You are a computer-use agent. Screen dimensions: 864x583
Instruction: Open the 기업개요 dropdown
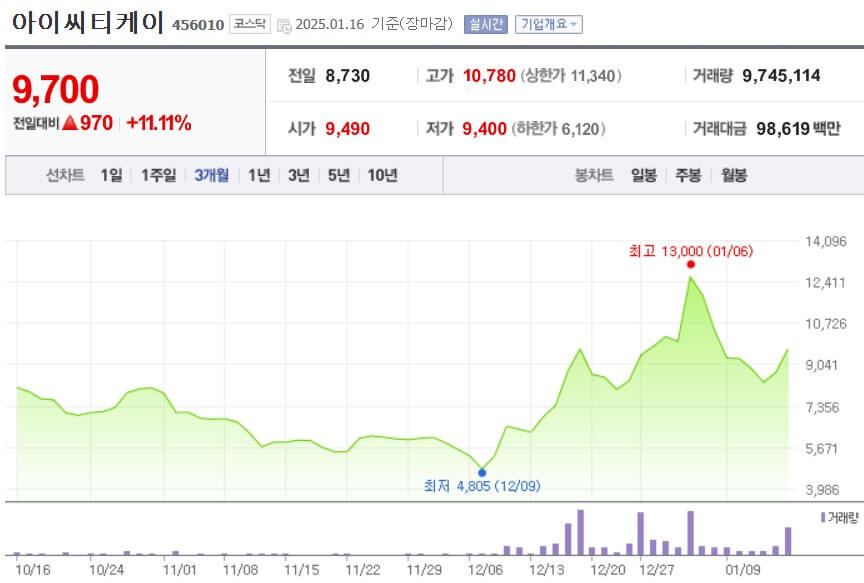coord(545,23)
